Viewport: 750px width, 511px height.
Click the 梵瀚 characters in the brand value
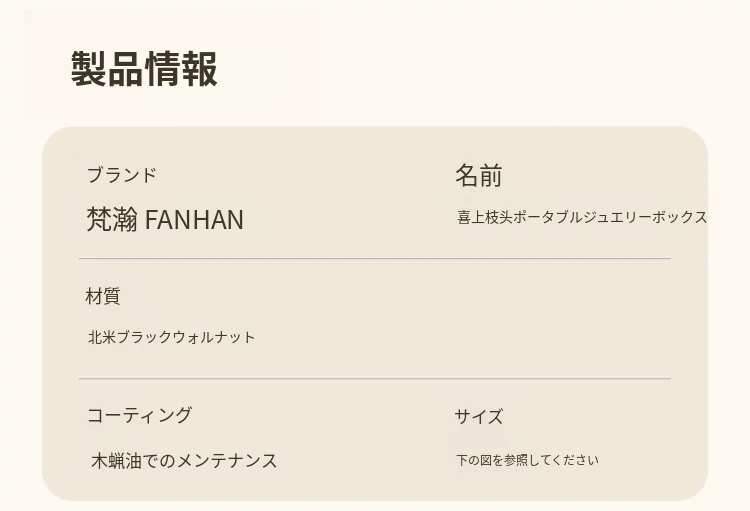tap(112, 219)
